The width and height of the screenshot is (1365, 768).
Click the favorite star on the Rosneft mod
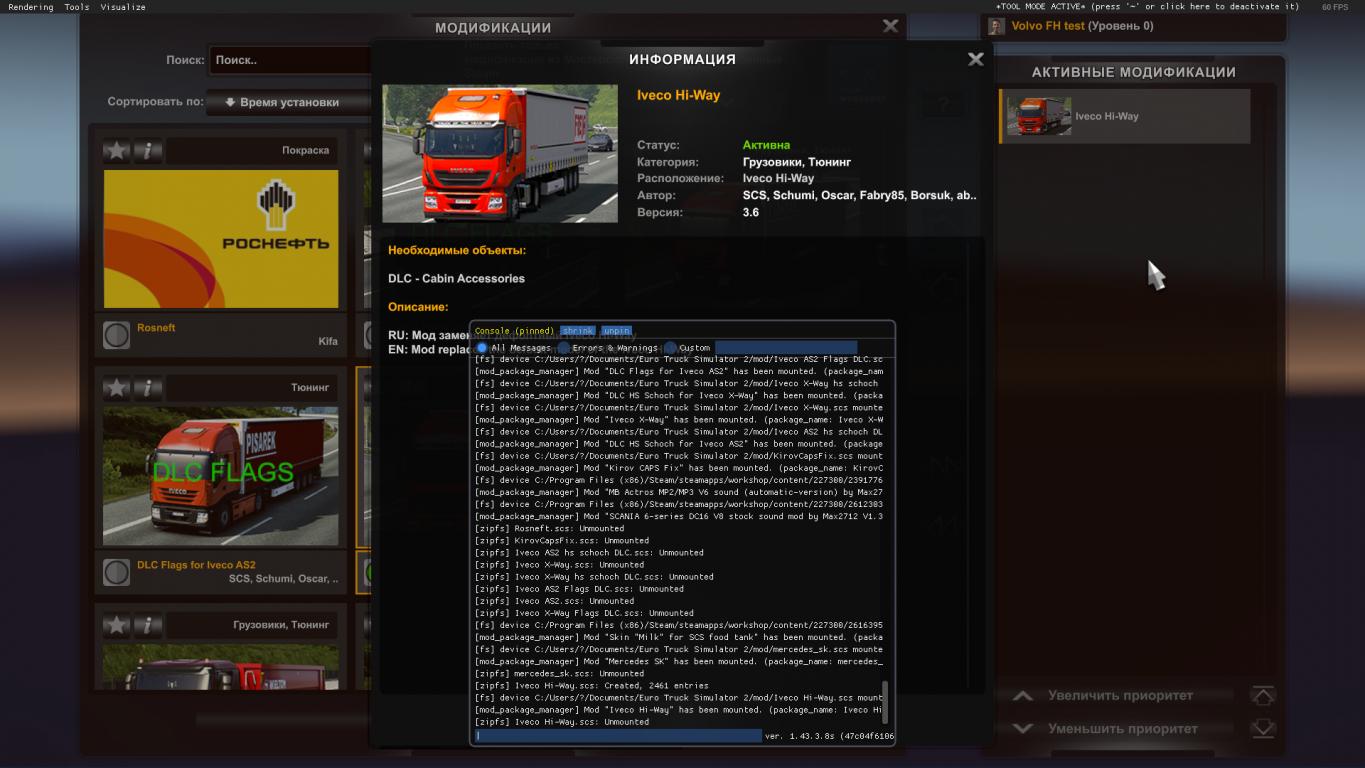point(117,151)
